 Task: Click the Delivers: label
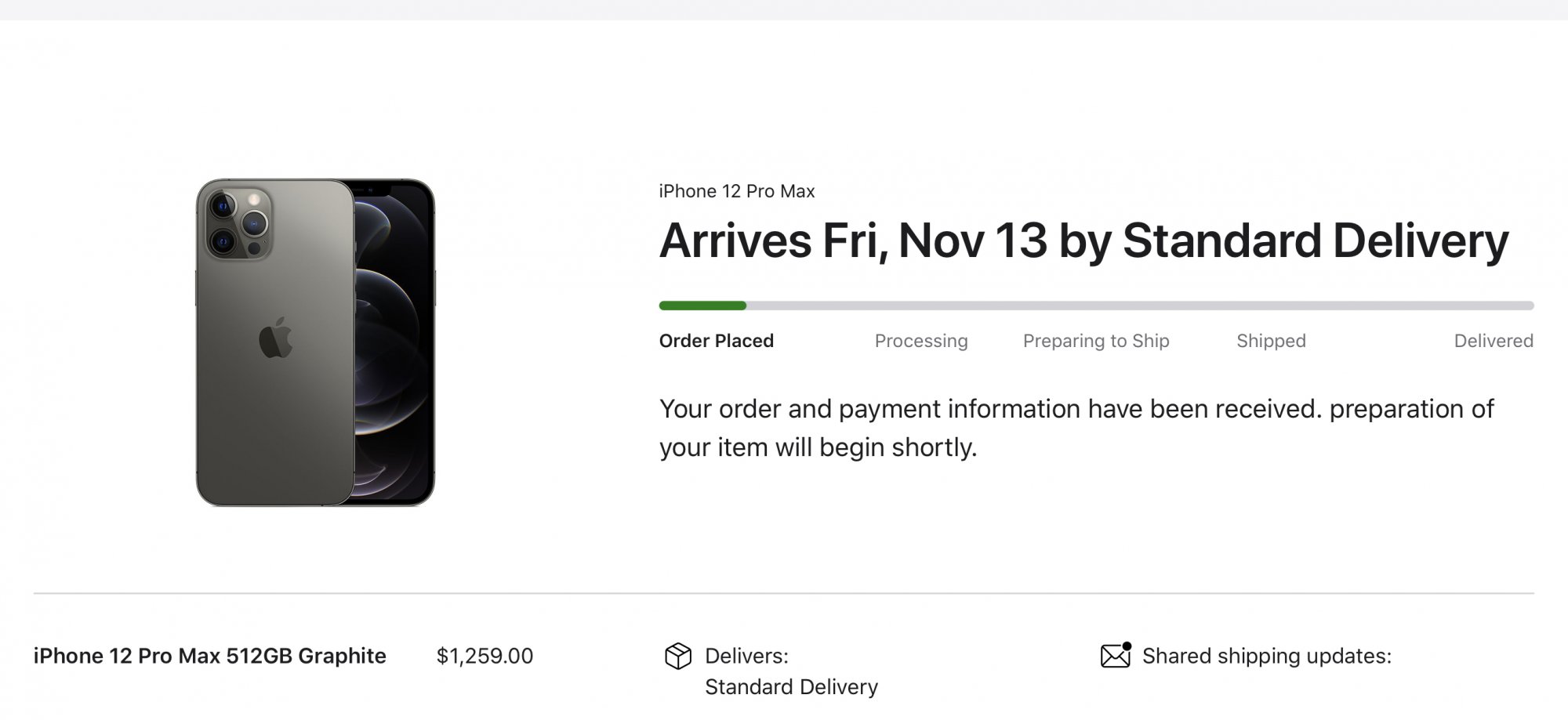[746, 656]
